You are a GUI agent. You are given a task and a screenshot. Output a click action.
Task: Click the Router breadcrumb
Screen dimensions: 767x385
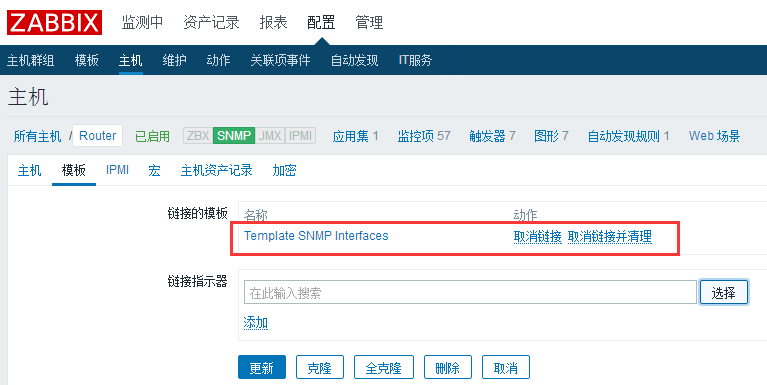[x=97, y=136]
